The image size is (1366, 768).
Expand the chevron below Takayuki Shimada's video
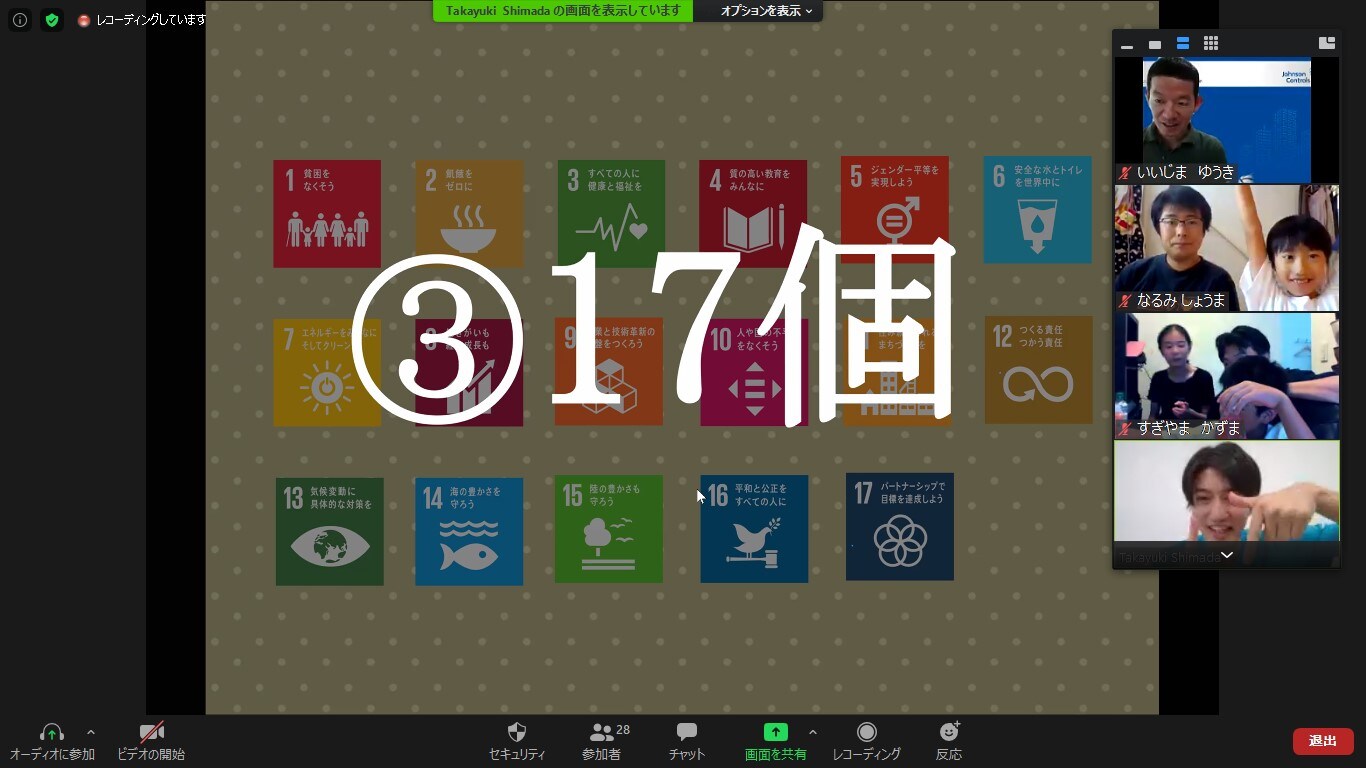(1227, 555)
